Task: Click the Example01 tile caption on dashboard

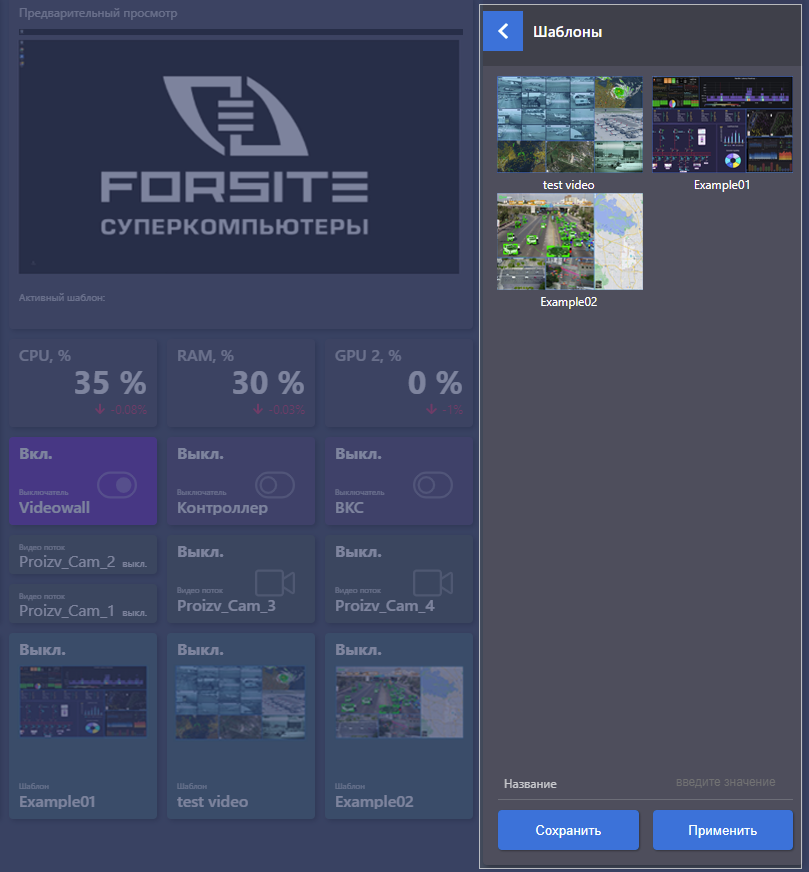Action: click(57, 801)
